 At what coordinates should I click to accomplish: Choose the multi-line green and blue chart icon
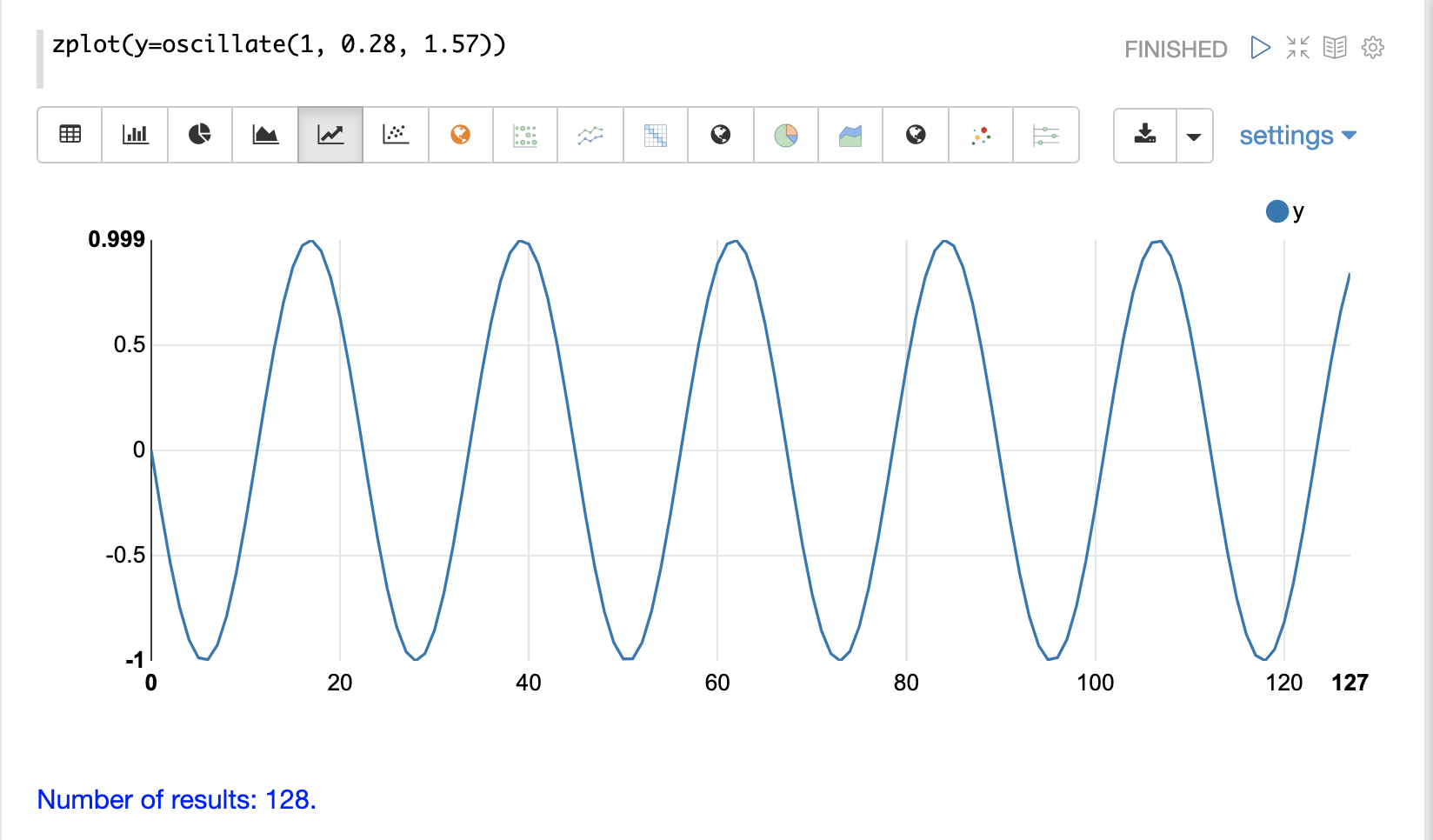pyautogui.click(x=590, y=135)
